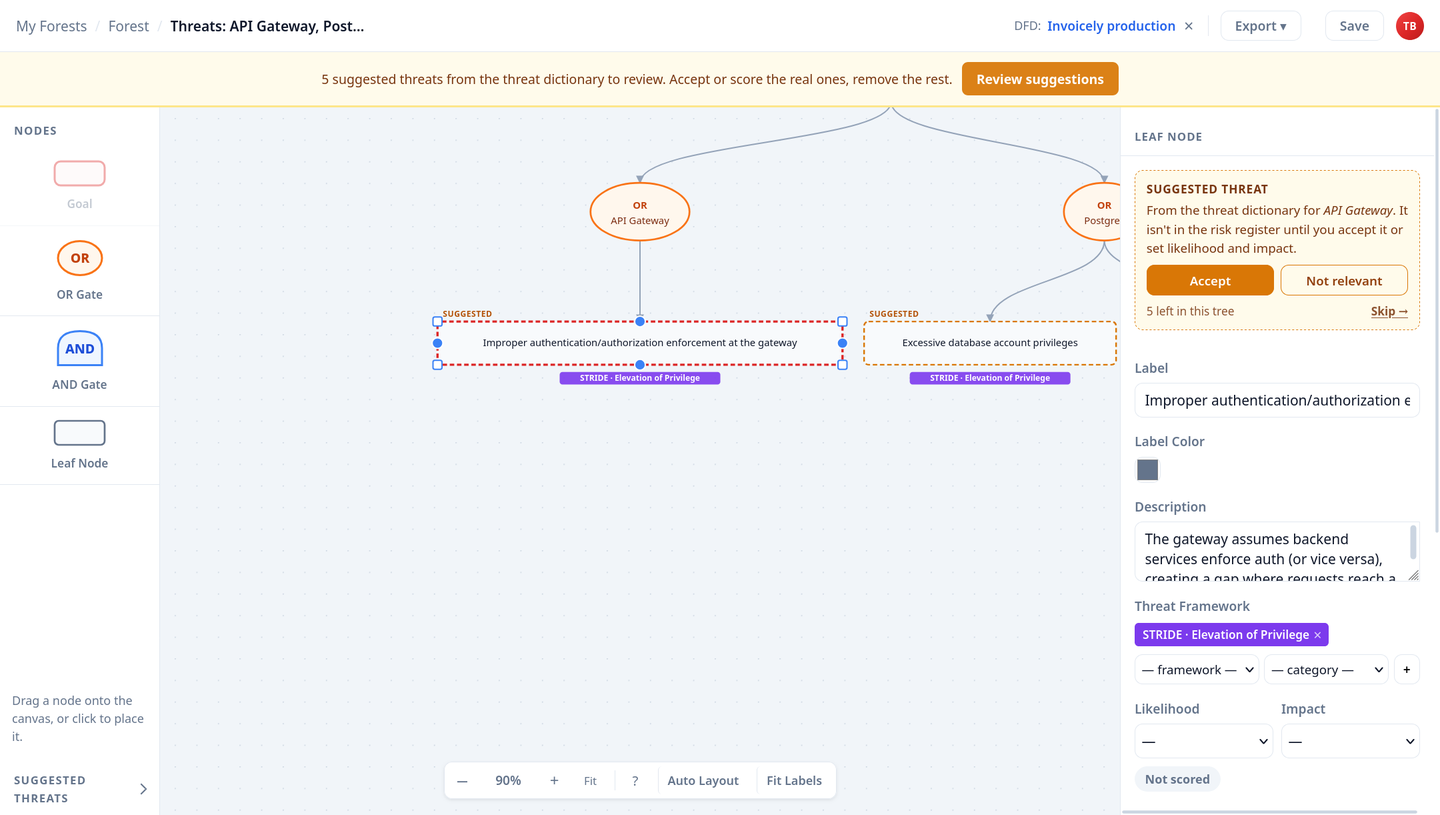Accept the suggested threat
The height and width of the screenshot is (815, 1440).
tap(1210, 281)
